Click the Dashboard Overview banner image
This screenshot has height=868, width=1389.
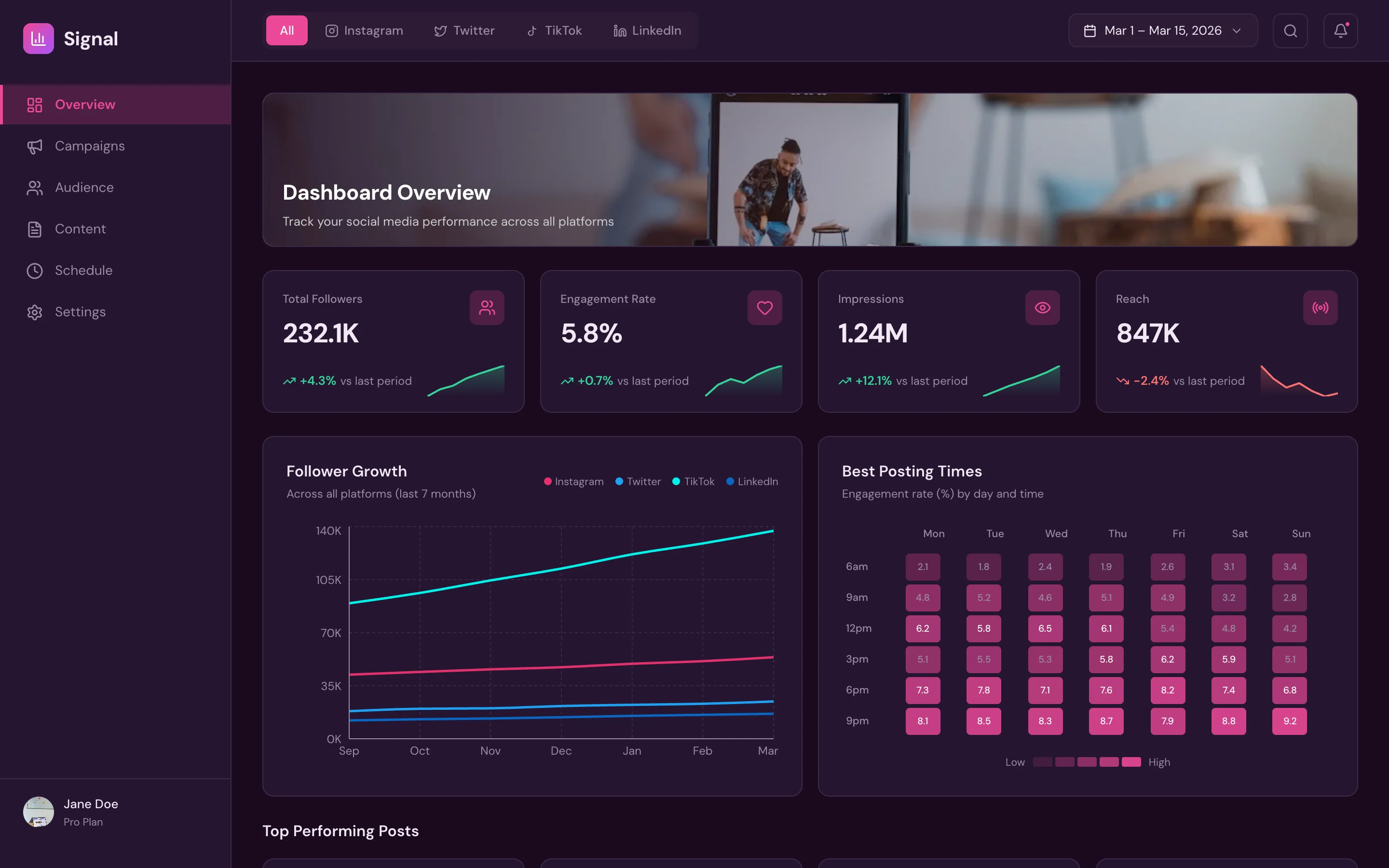tap(809, 170)
